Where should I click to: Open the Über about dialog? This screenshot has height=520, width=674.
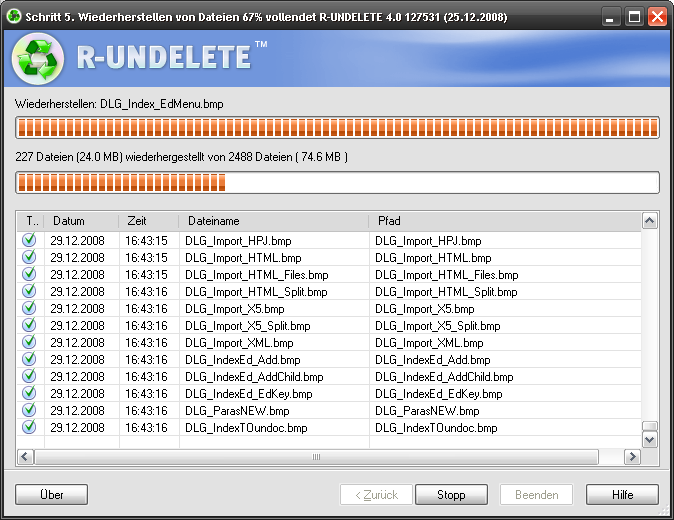point(52,495)
